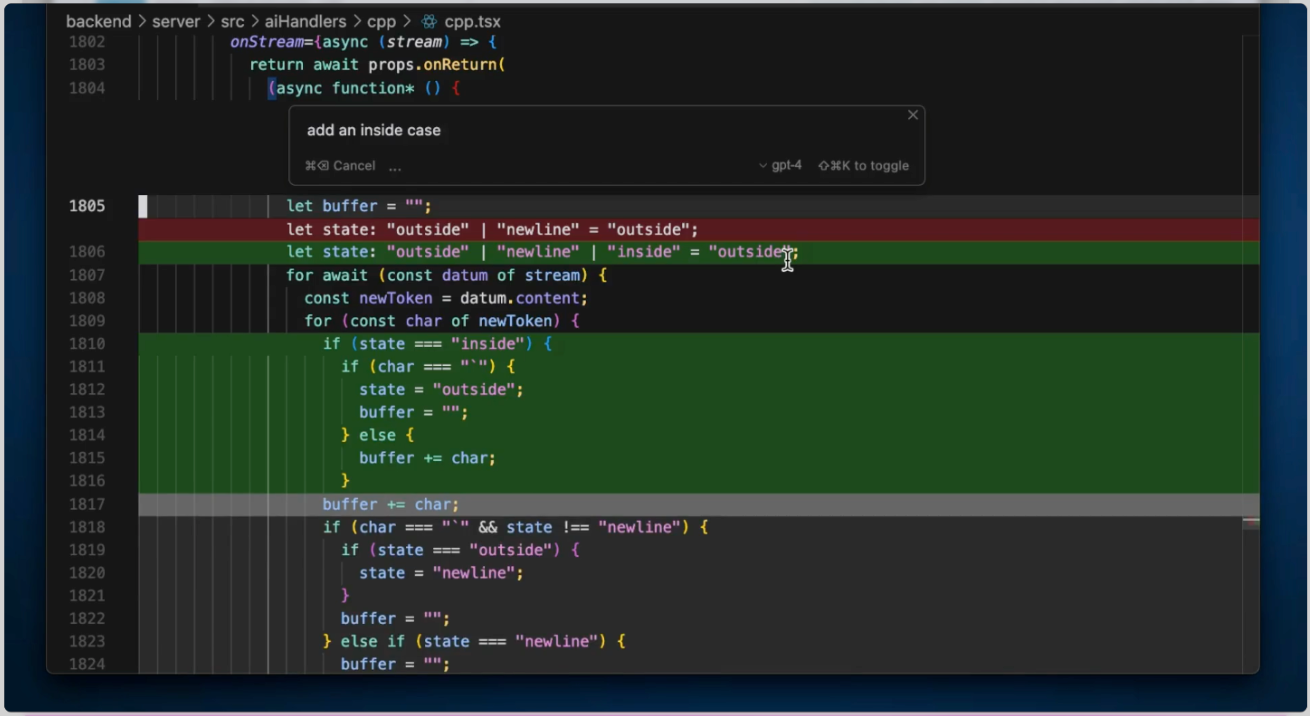Click the deleted red diff line
1310x716 pixels.
pos(698,229)
